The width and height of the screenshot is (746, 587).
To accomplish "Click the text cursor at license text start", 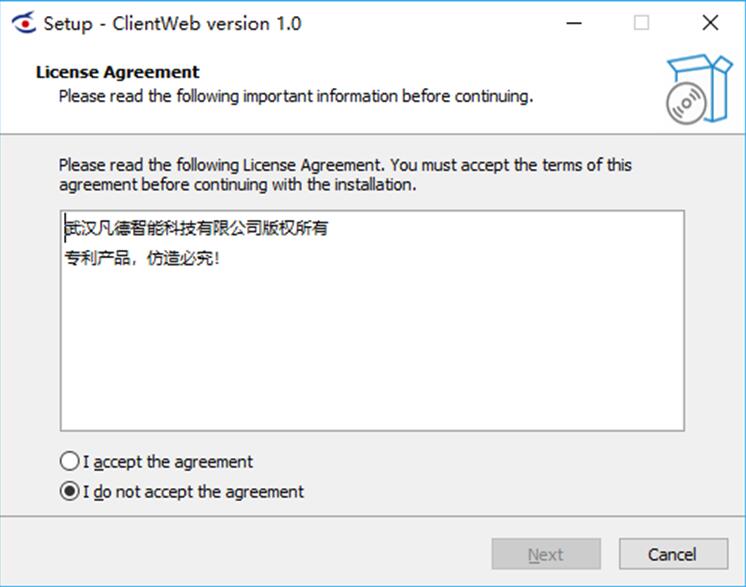I will tap(65, 228).
